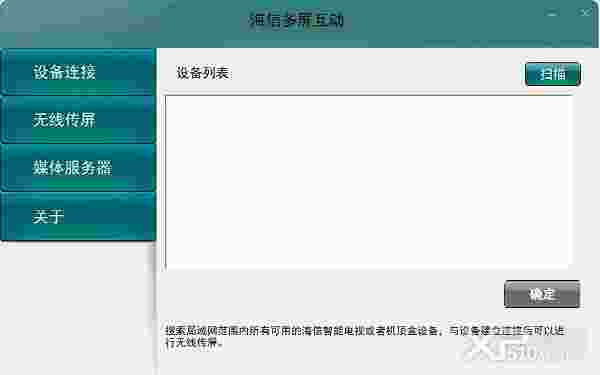Image resolution: width=600 pixels, height=375 pixels.
Task: Open the 设备连接 section
Action: click(x=78, y=72)
